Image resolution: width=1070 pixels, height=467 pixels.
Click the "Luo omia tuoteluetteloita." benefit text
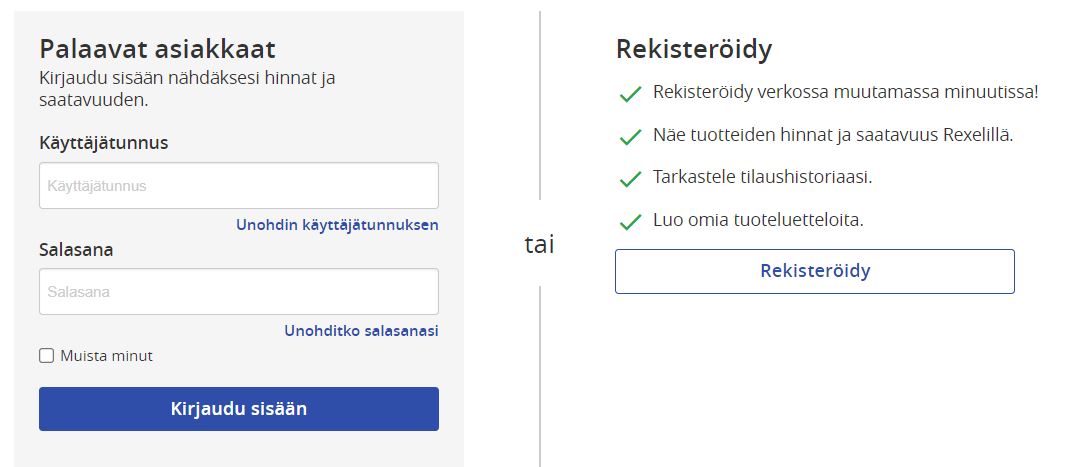tap(758, 220)
